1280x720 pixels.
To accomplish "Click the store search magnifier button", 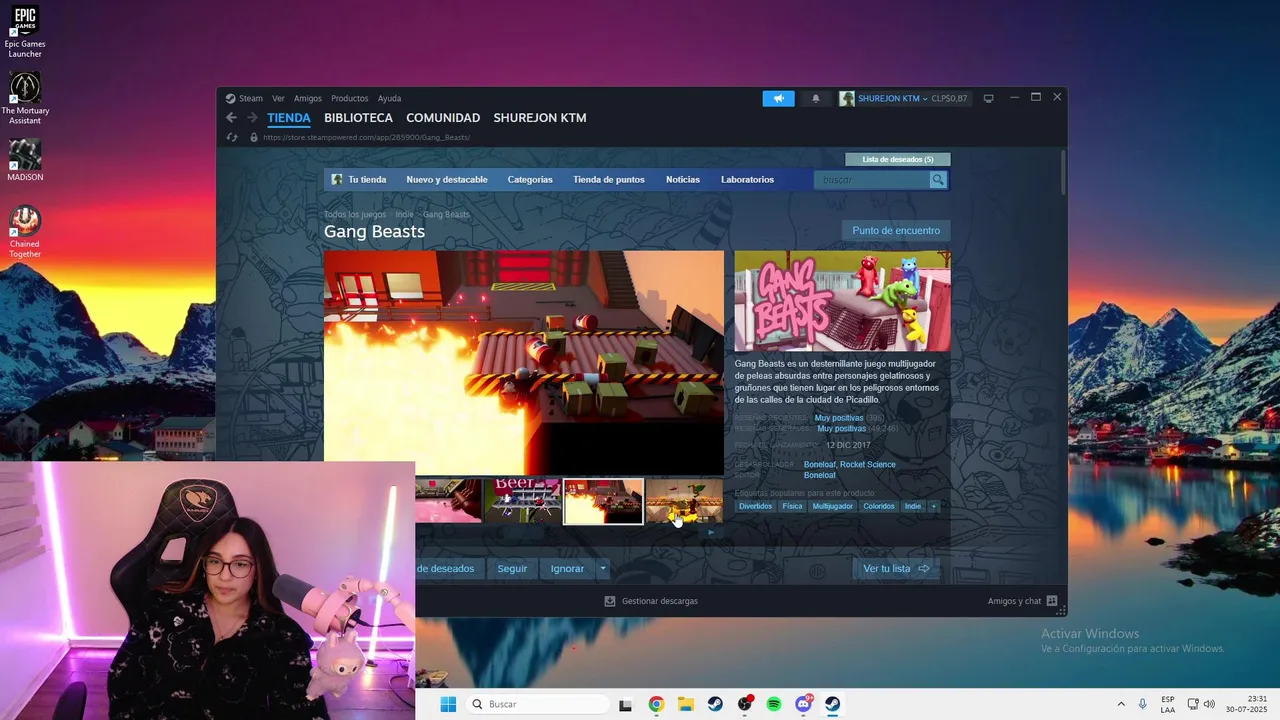I will tap(937, 180).
